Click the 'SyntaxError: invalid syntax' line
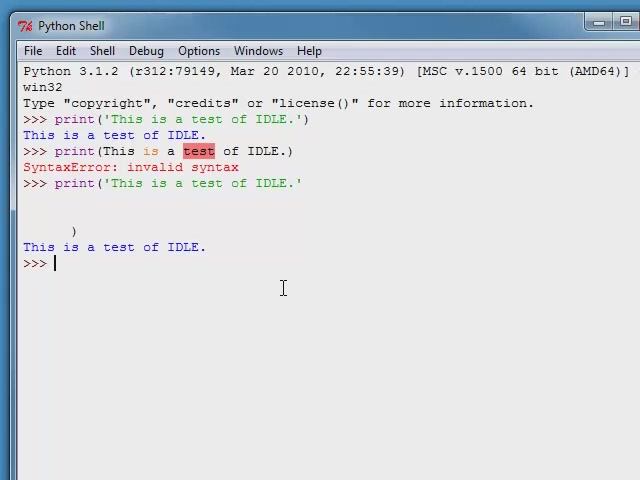This screenshot has height=480, width=640. 131,167
